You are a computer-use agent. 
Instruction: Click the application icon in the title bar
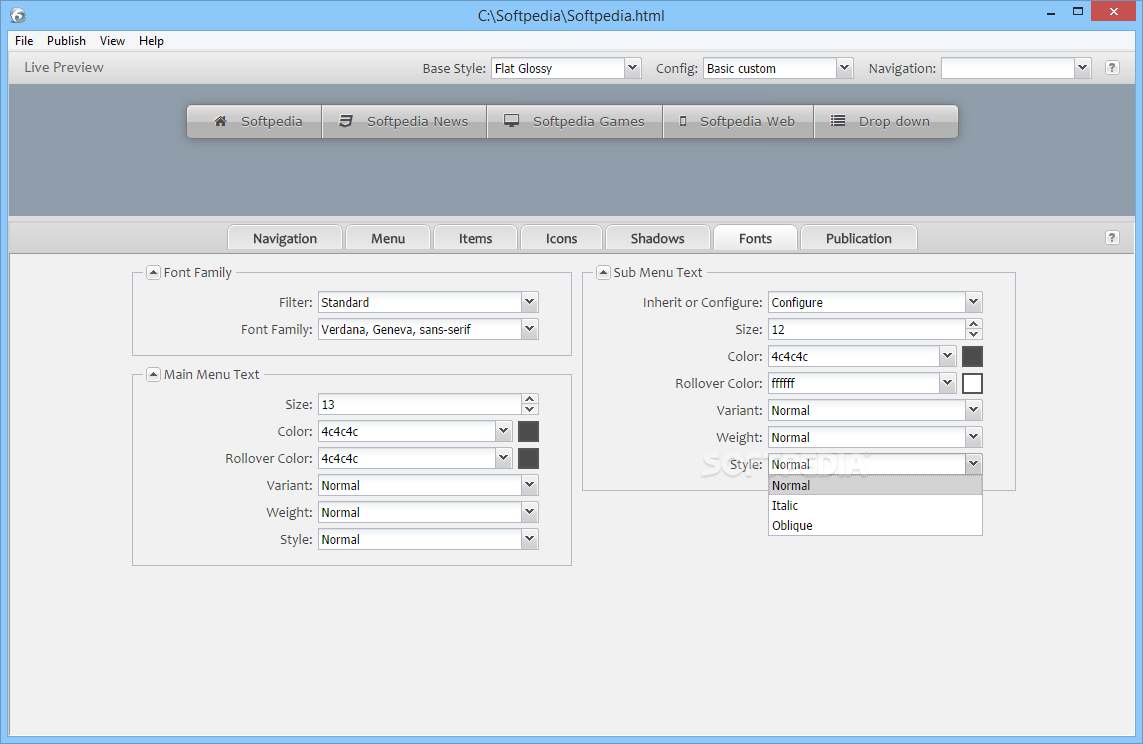pyautogui.click(x=18, y=15)
